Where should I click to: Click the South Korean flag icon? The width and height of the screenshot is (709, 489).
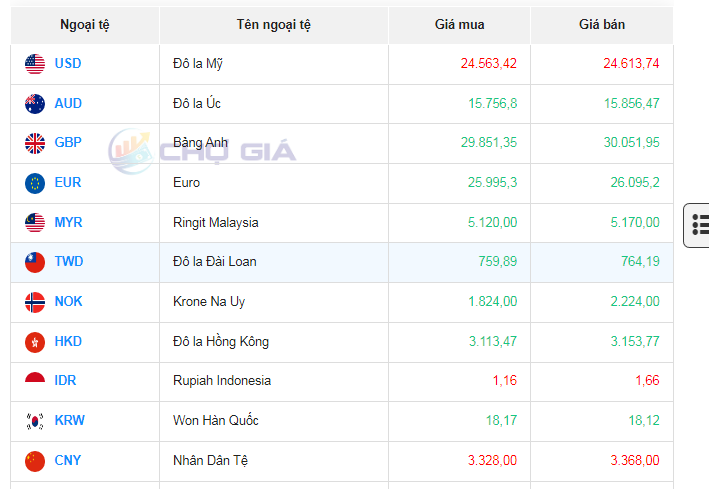click(x=35, y=421)
